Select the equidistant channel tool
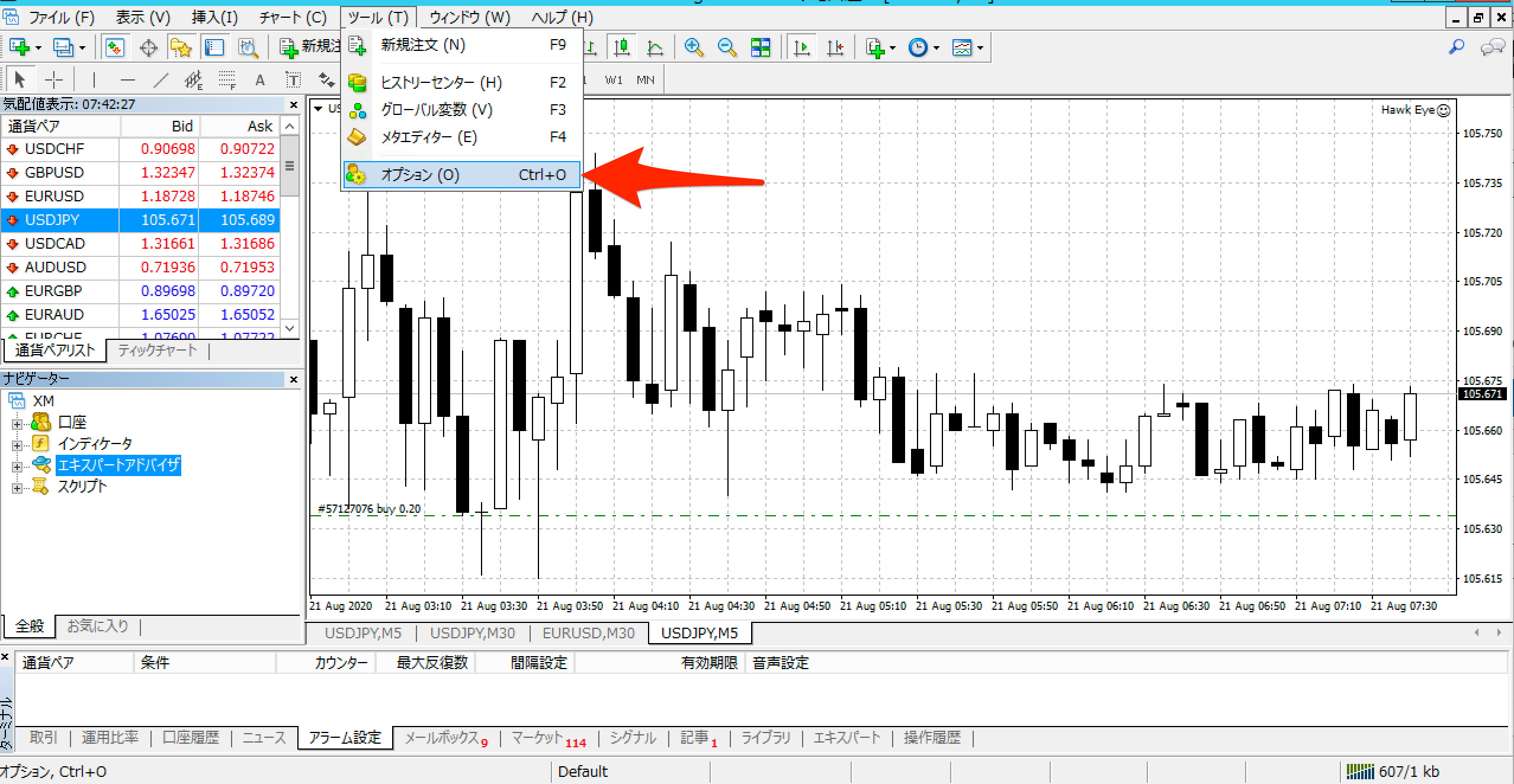The height and width of the screenshot is (784, 1514). click(x=194, y=79)
